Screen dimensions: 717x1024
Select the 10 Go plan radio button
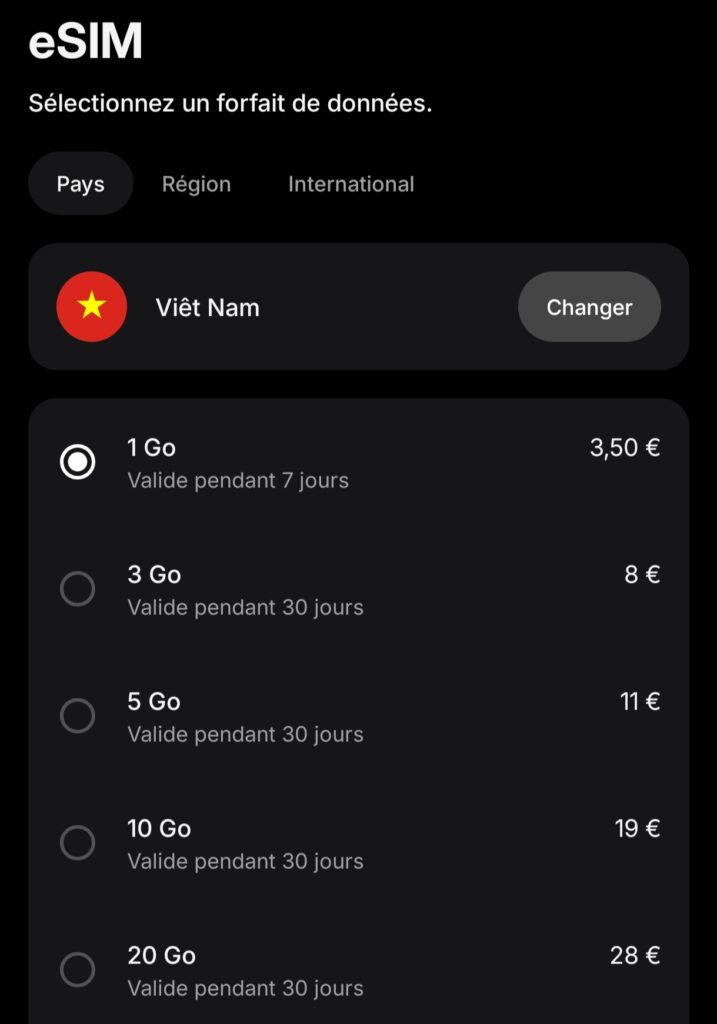tap(78, 843)
